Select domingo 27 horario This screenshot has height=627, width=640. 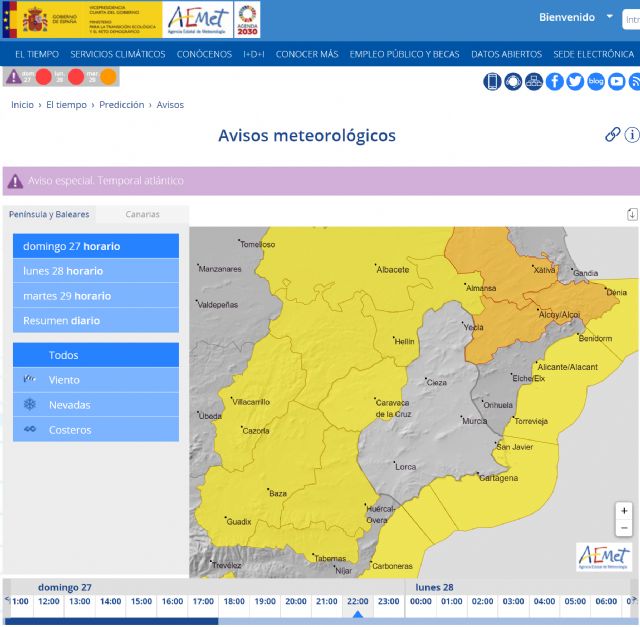tap(96, 246)
